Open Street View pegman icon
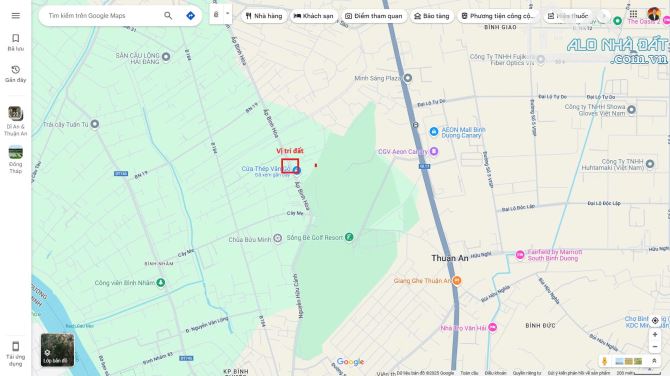Screen dimensions: 670x376 605,361
